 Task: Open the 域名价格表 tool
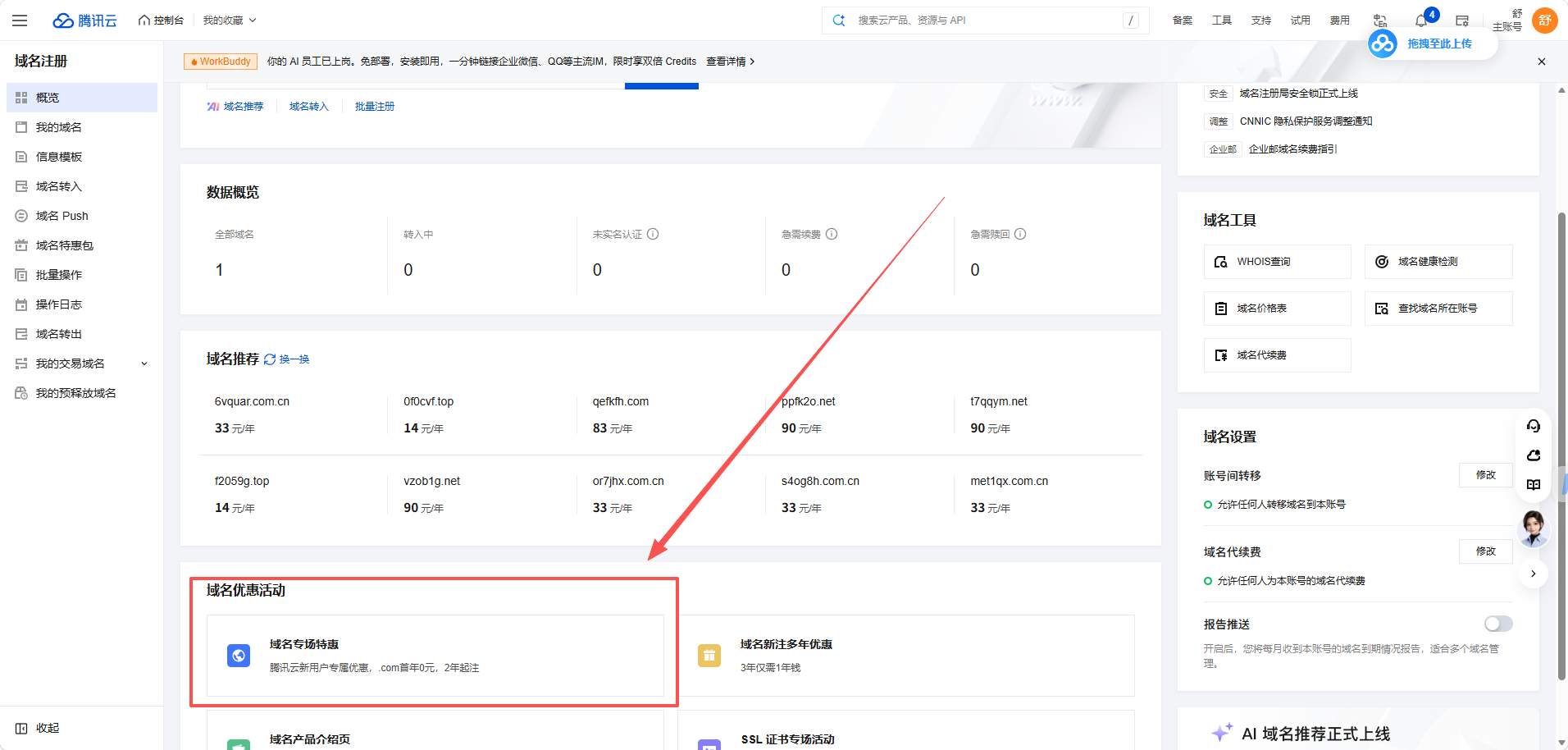1278,309
